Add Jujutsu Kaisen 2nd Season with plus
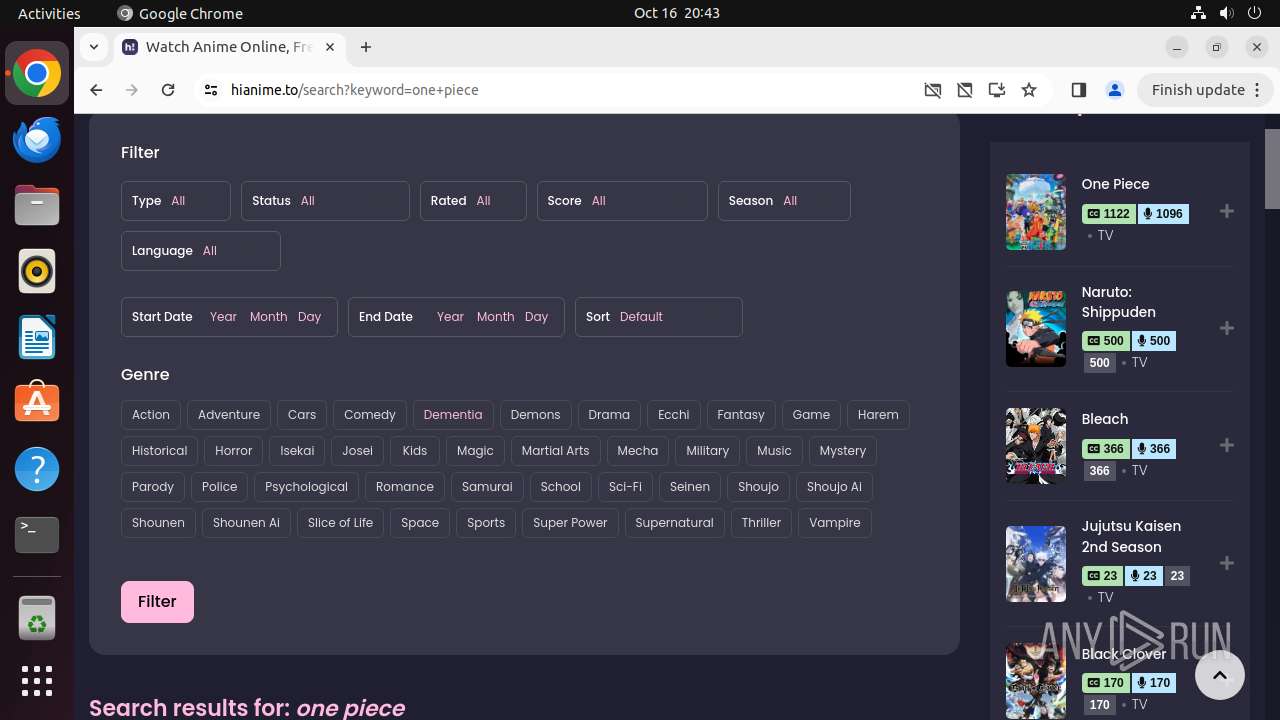The height and width of the screenshot is (720, 1280). click(x=1227, y=563)
